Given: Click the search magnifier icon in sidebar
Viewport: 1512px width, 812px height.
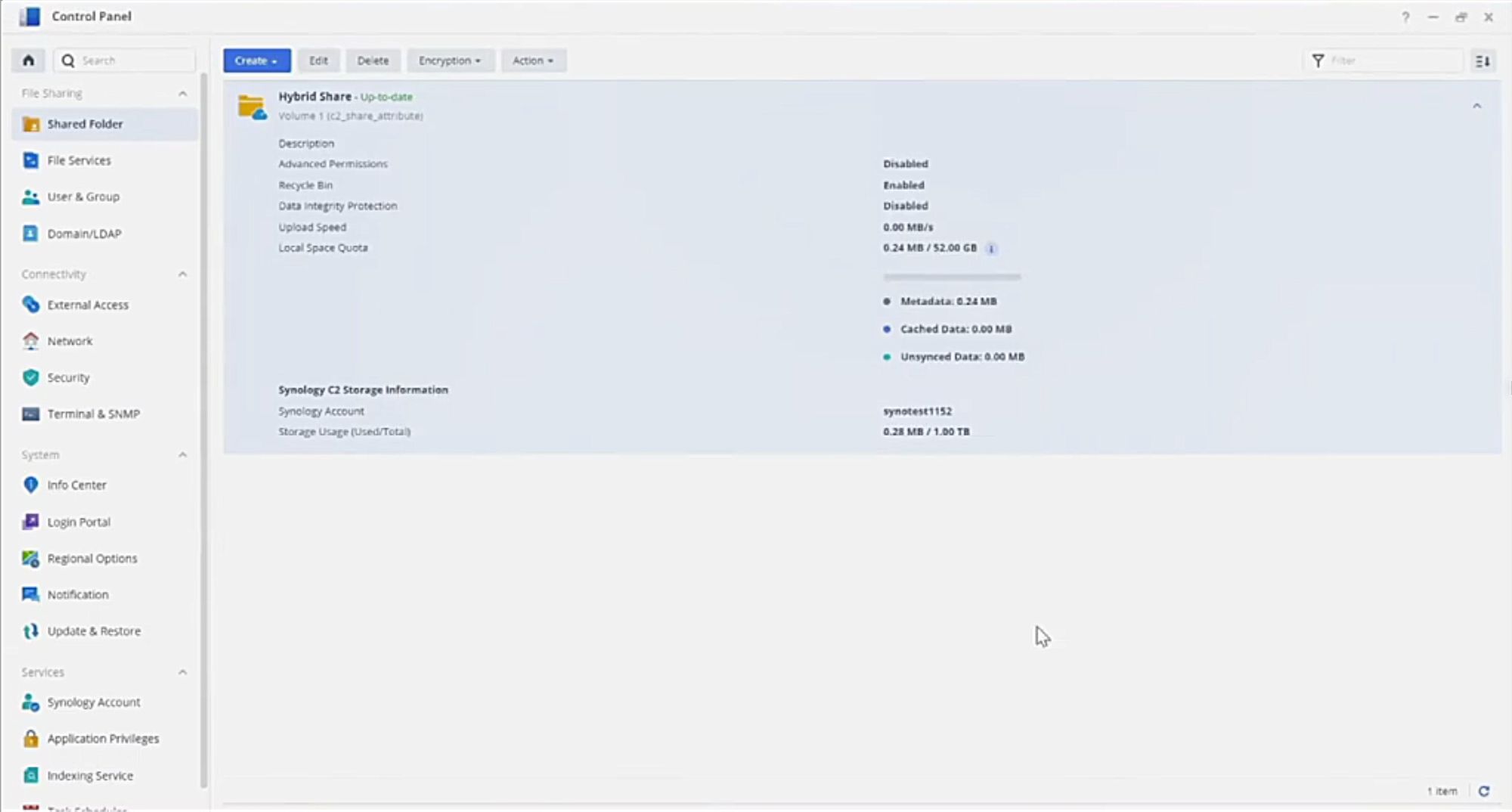Looking at the screenshot, I should tap(68, 60).
